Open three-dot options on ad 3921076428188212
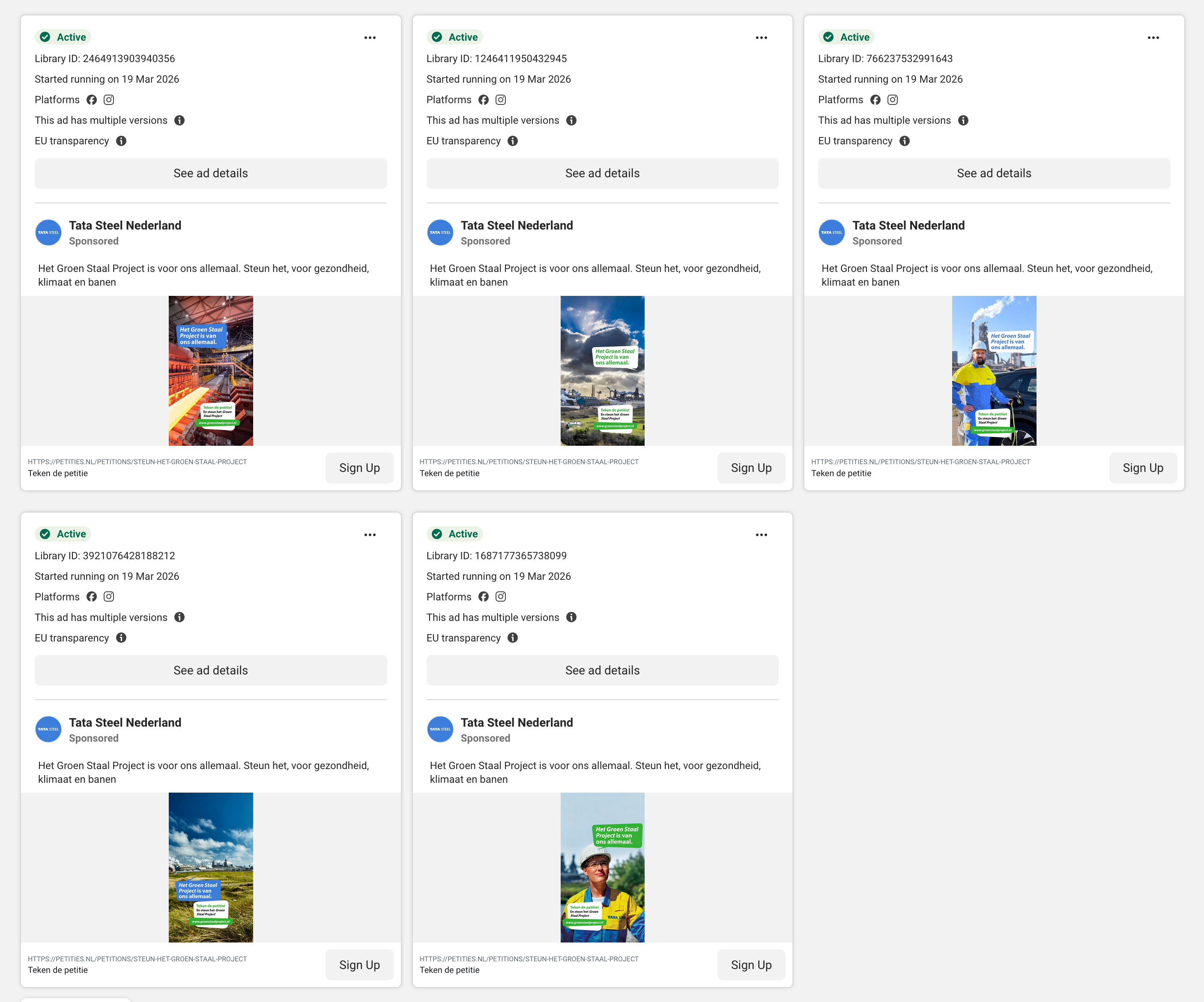The image size is (1204, 1002). [x=370, y=535]
